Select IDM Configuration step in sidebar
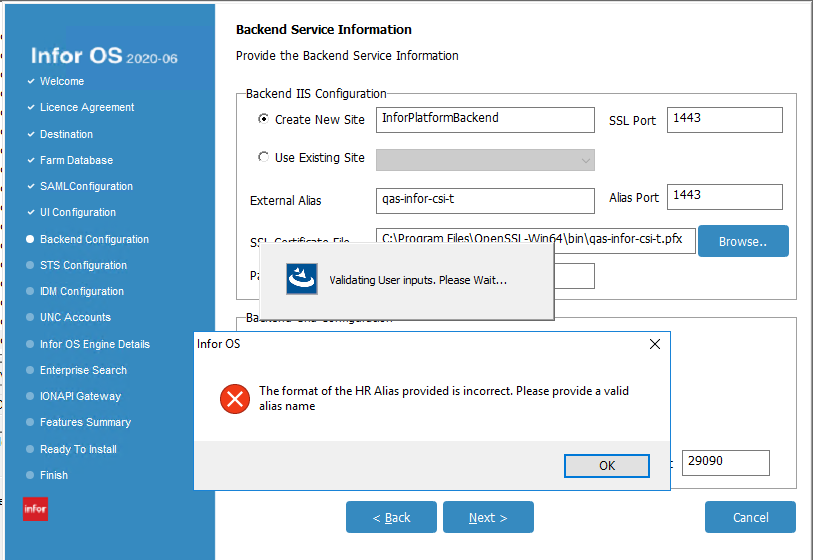 pyautogui.click(x=82, y=291)
